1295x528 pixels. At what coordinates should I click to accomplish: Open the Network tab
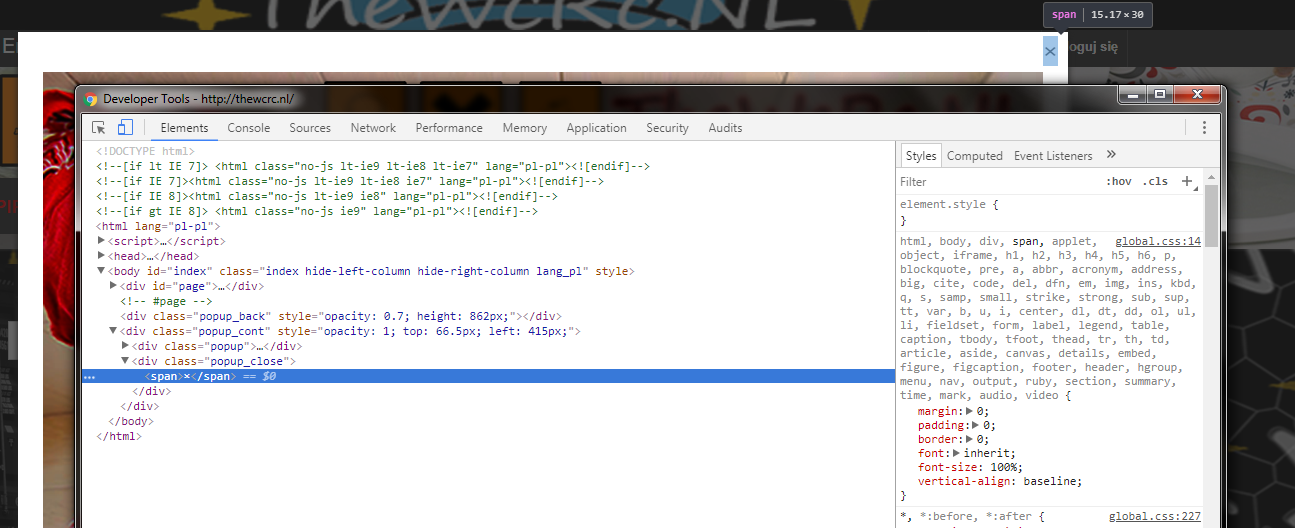tap(373, 128)
